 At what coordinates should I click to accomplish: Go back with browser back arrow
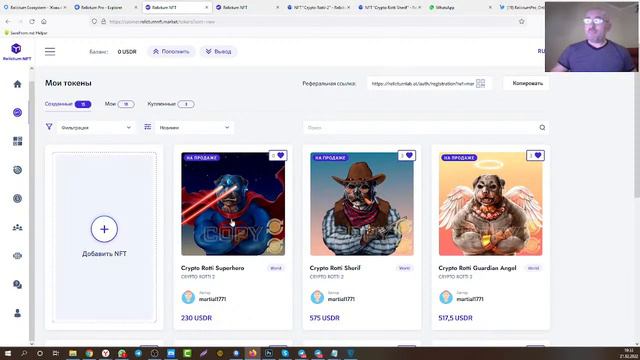(9, 21)
